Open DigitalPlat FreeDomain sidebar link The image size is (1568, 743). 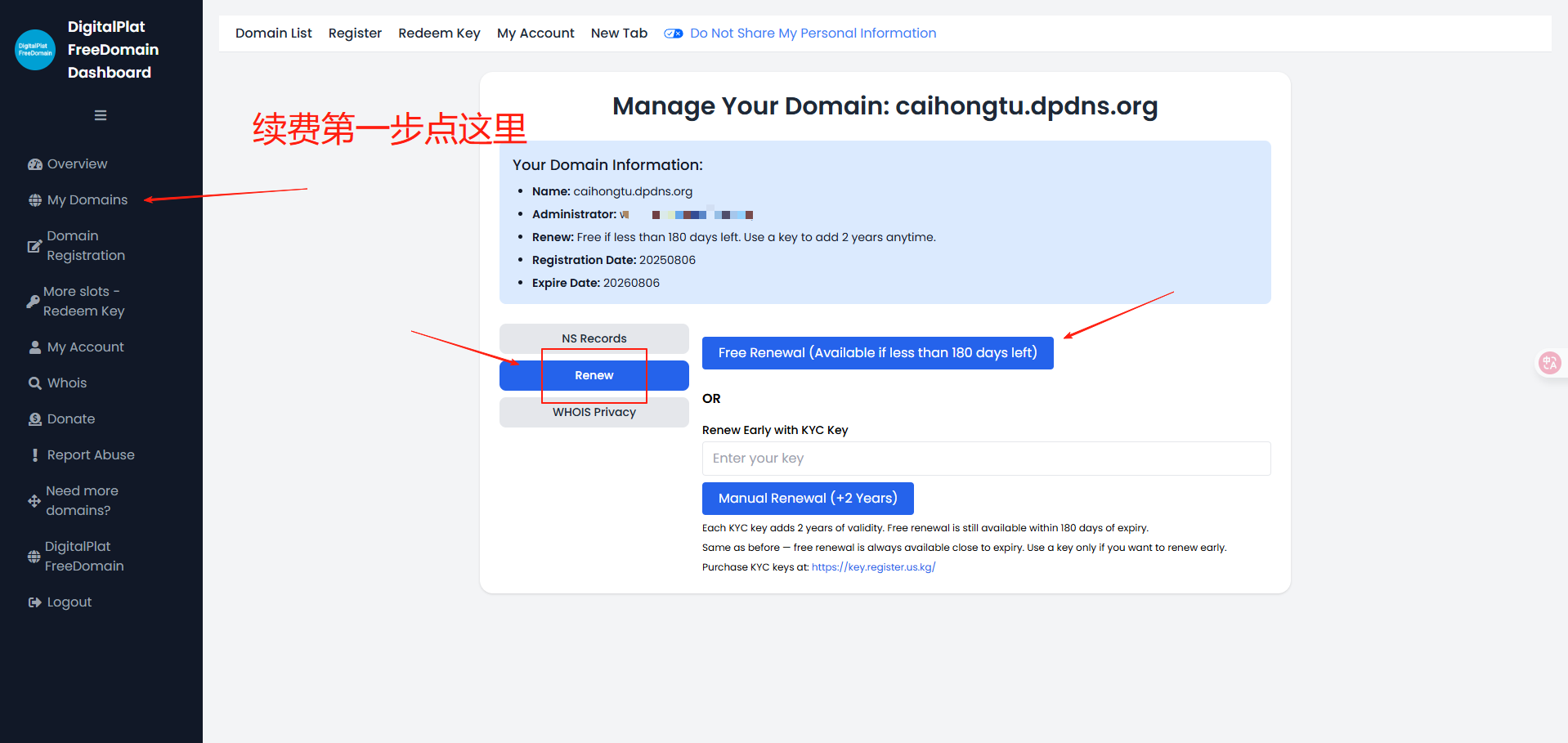[x=84, y=557]
